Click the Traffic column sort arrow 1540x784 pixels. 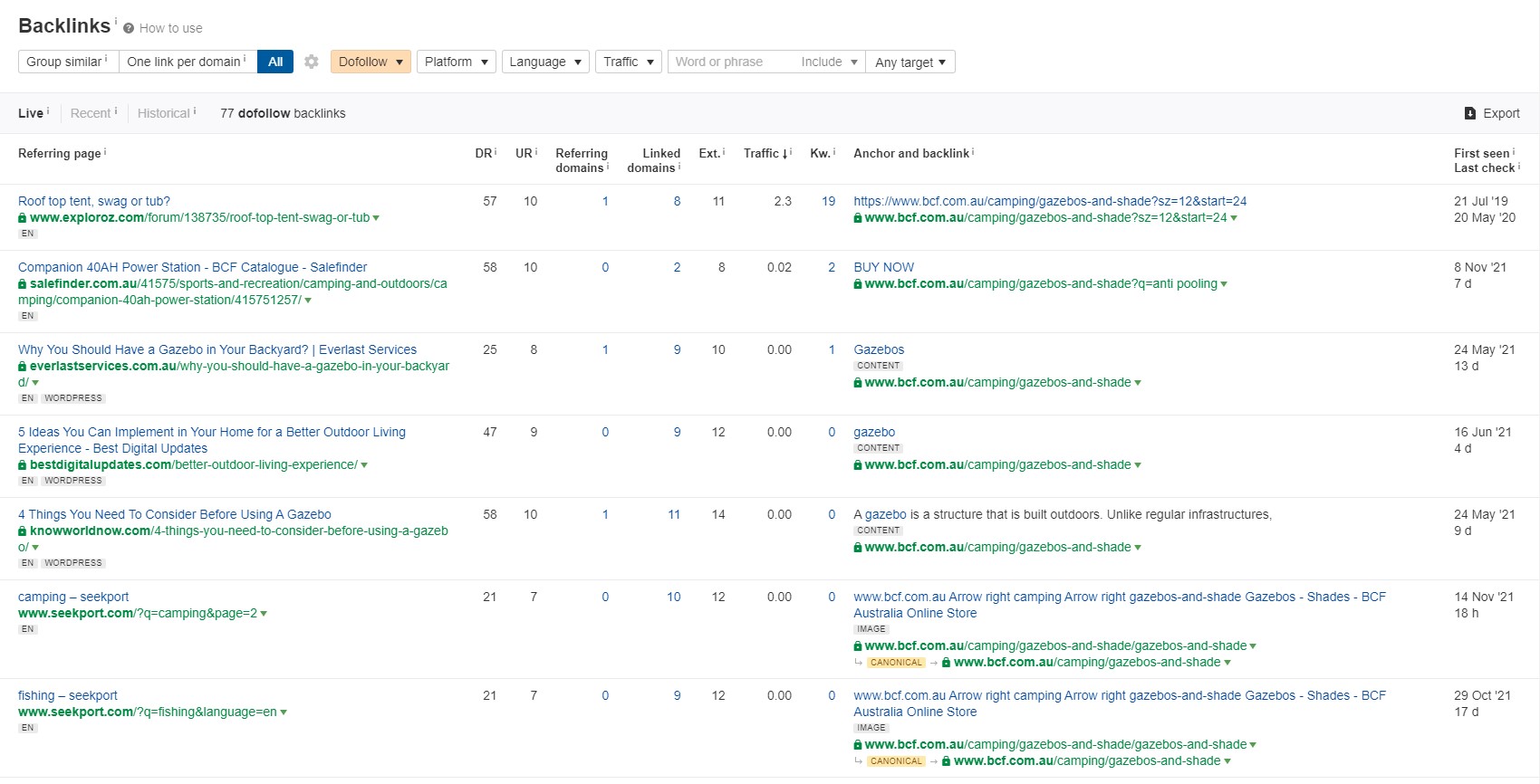click(784, 154)
